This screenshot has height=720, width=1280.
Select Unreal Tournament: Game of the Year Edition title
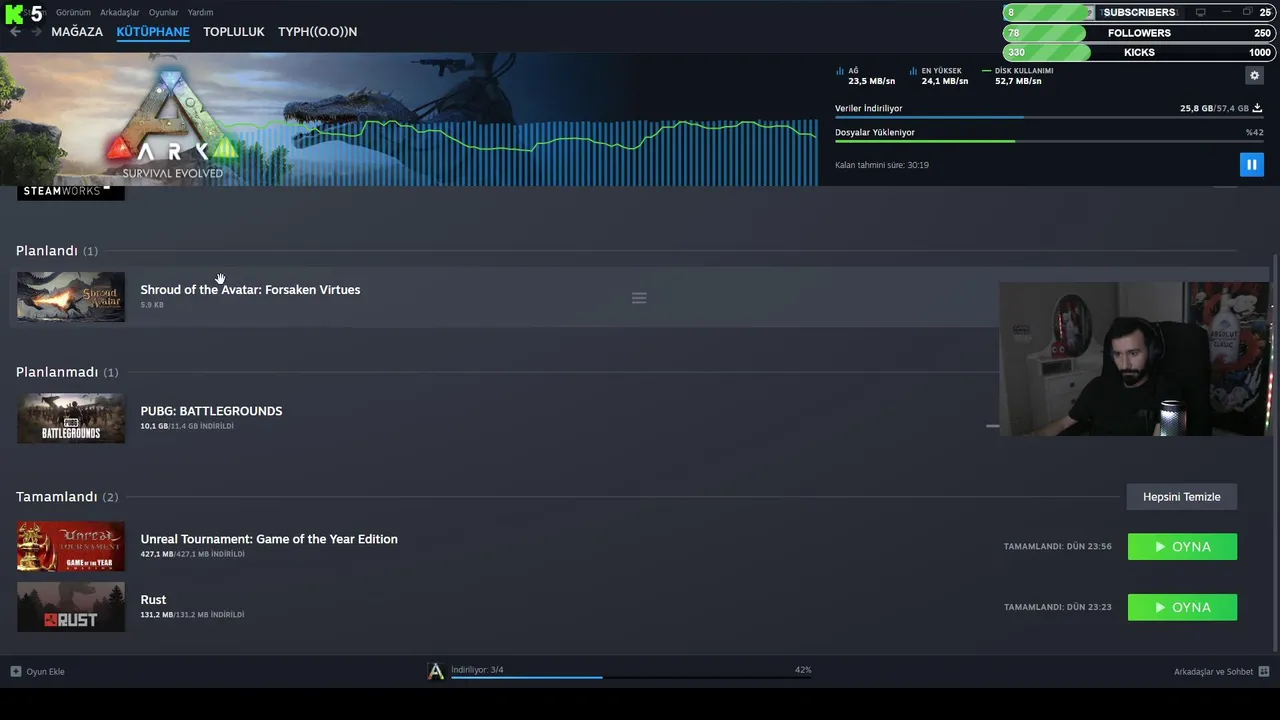pyautogui.click(x=269, y=539)
